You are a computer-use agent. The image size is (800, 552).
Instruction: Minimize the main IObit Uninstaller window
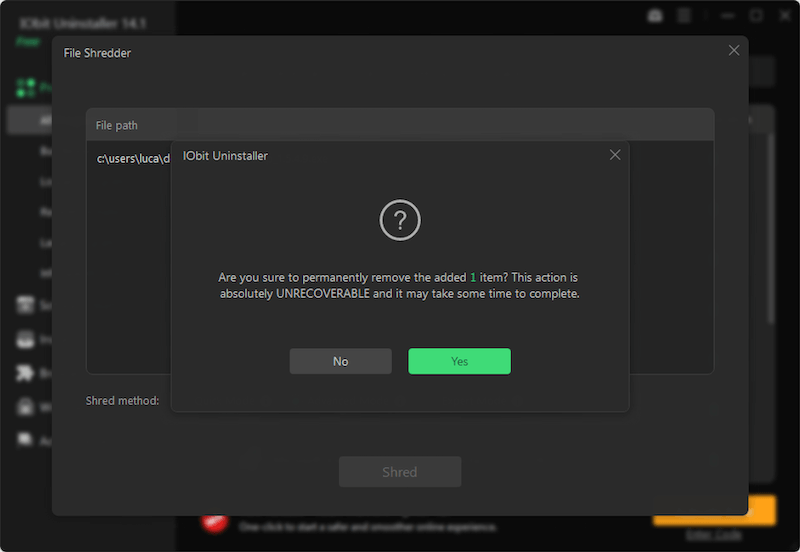coord(728,16)
